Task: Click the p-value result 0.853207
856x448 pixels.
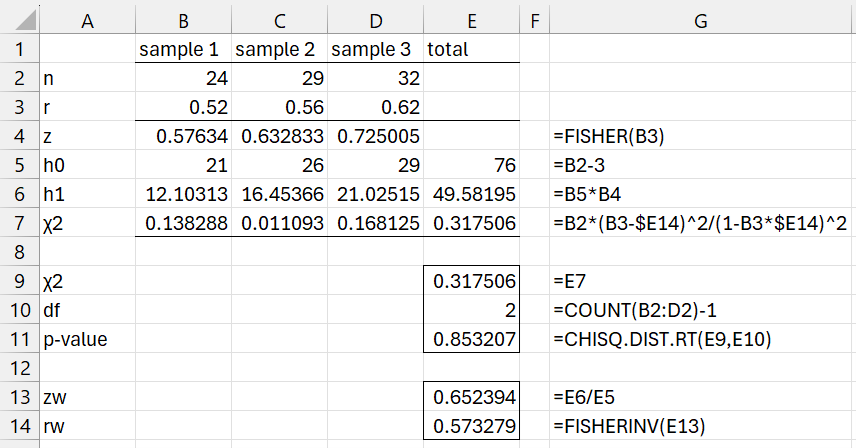Action: click(472, 339)
